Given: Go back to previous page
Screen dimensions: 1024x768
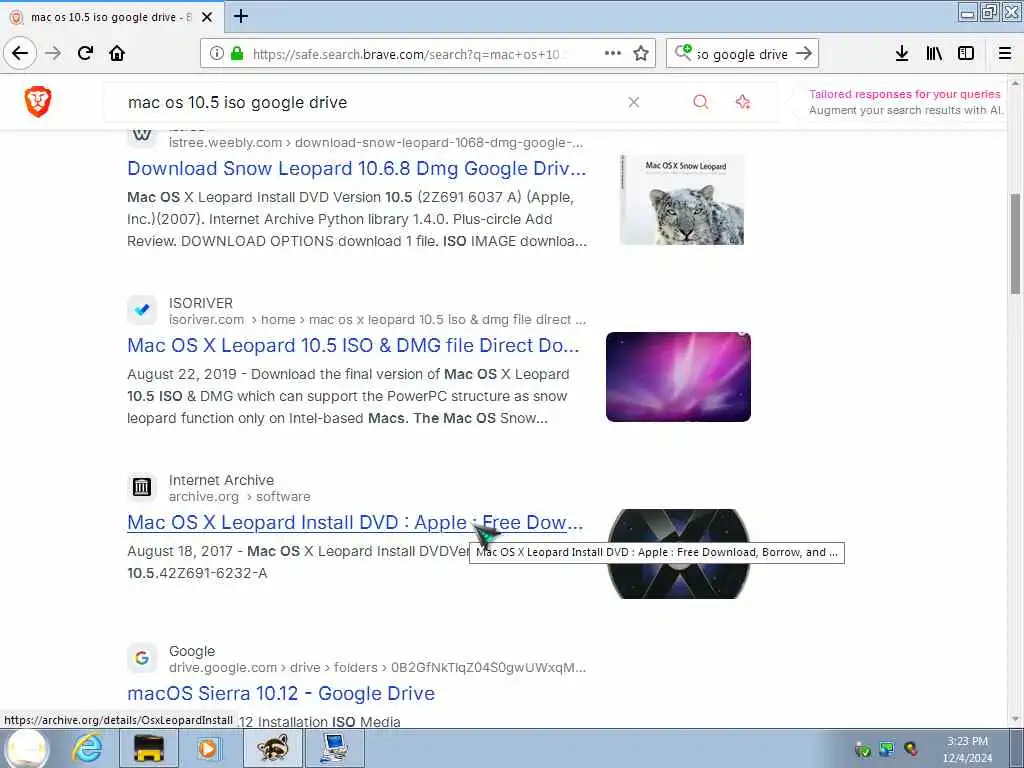Looking at the screenshot, I should 20,53.
